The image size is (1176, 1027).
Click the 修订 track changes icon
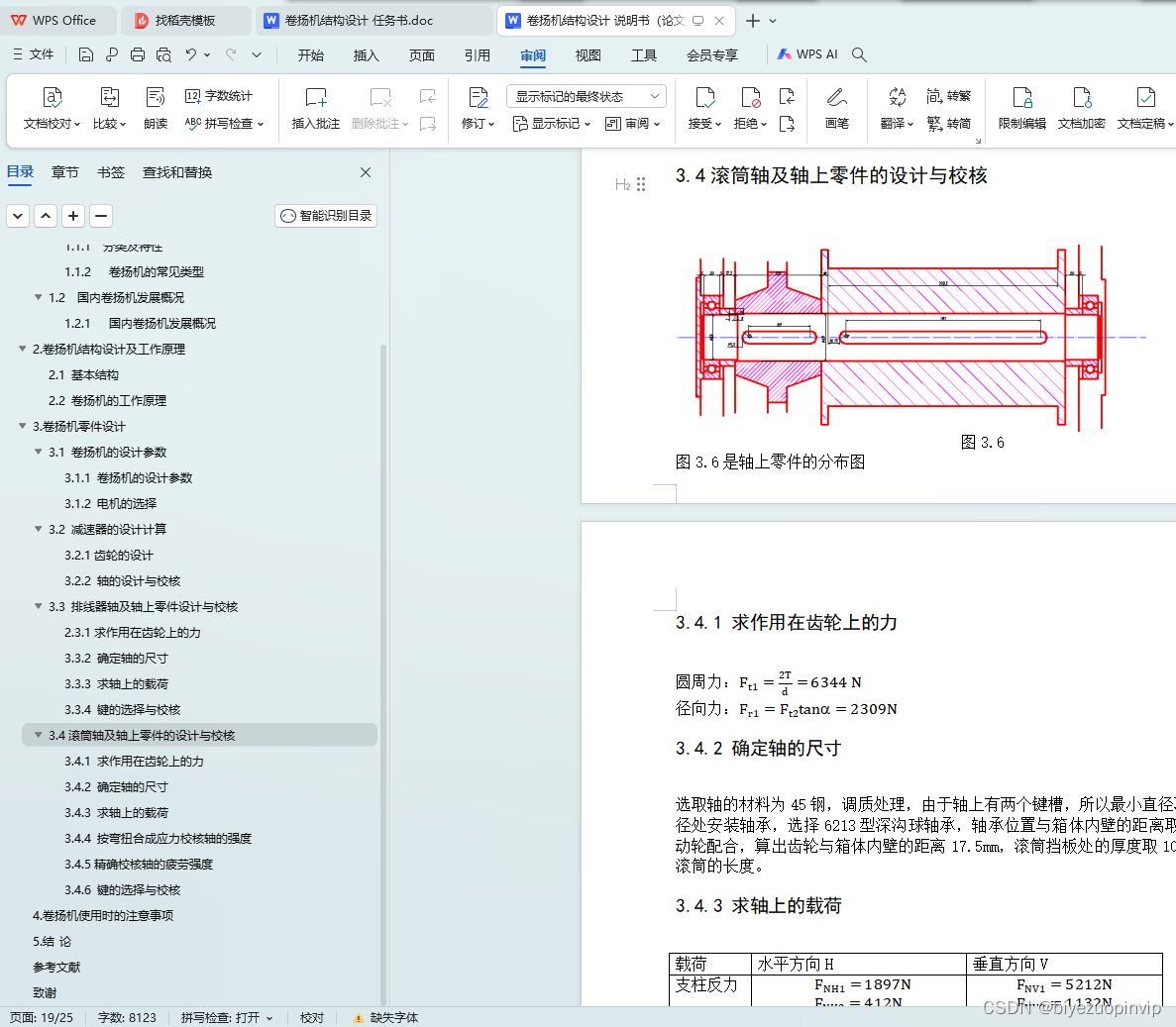coord(478,98)
